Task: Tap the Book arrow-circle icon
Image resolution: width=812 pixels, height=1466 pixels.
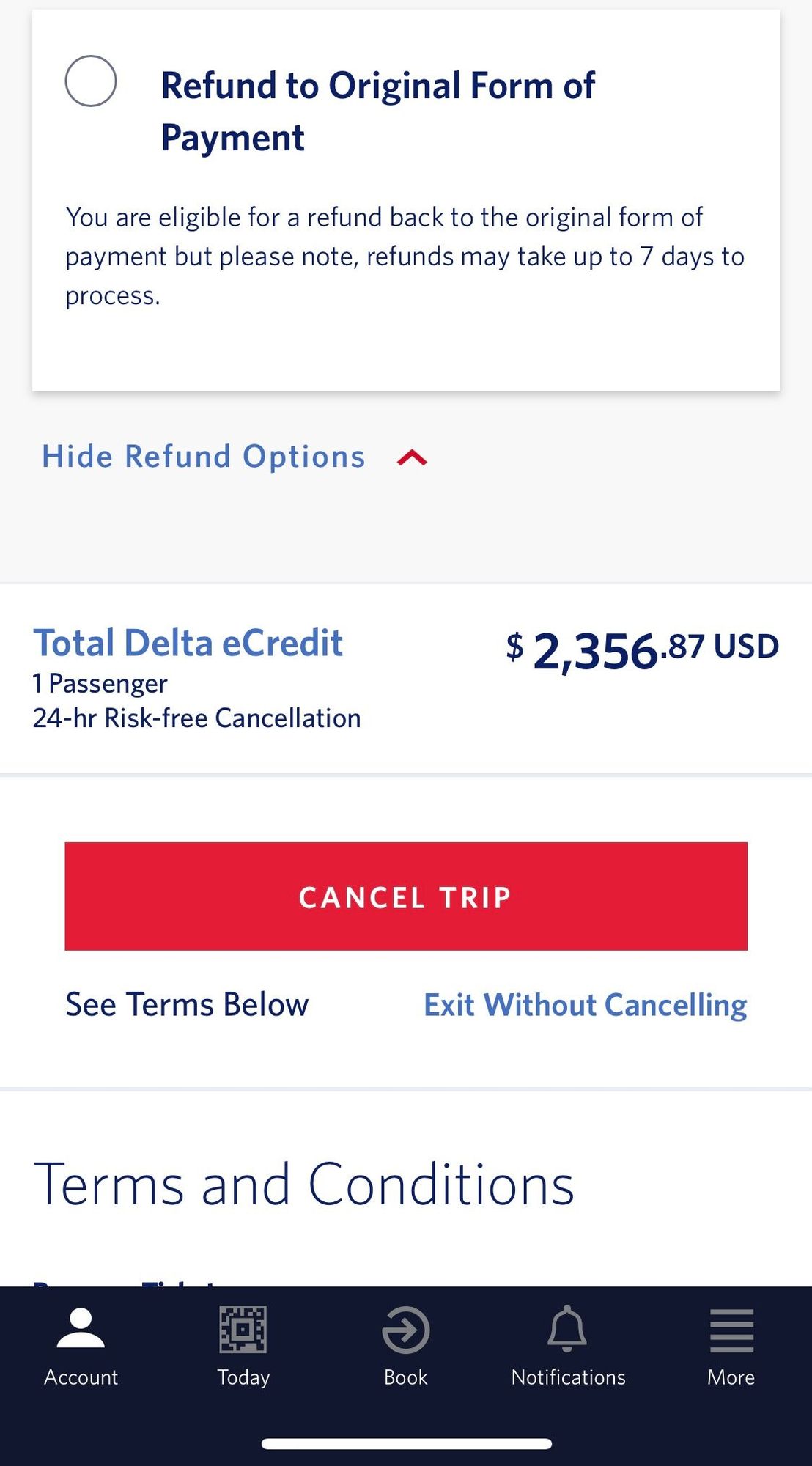Action: click(x=405, y=1330)
